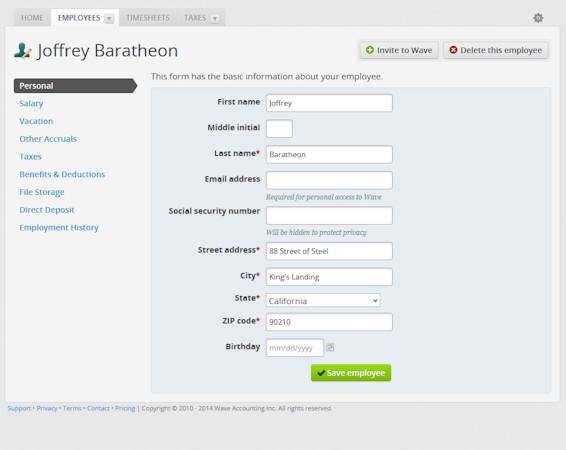Open the settings gear icon
566x450 pixels.
[x=538, y=18]
